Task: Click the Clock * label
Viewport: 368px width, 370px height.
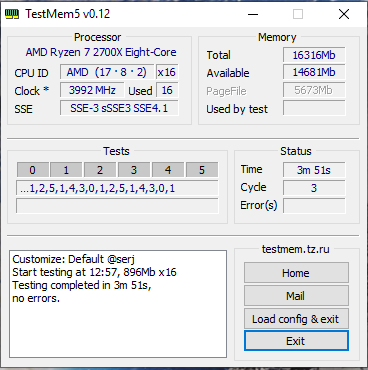Action: pyautogui.click(x=32, y=91)
